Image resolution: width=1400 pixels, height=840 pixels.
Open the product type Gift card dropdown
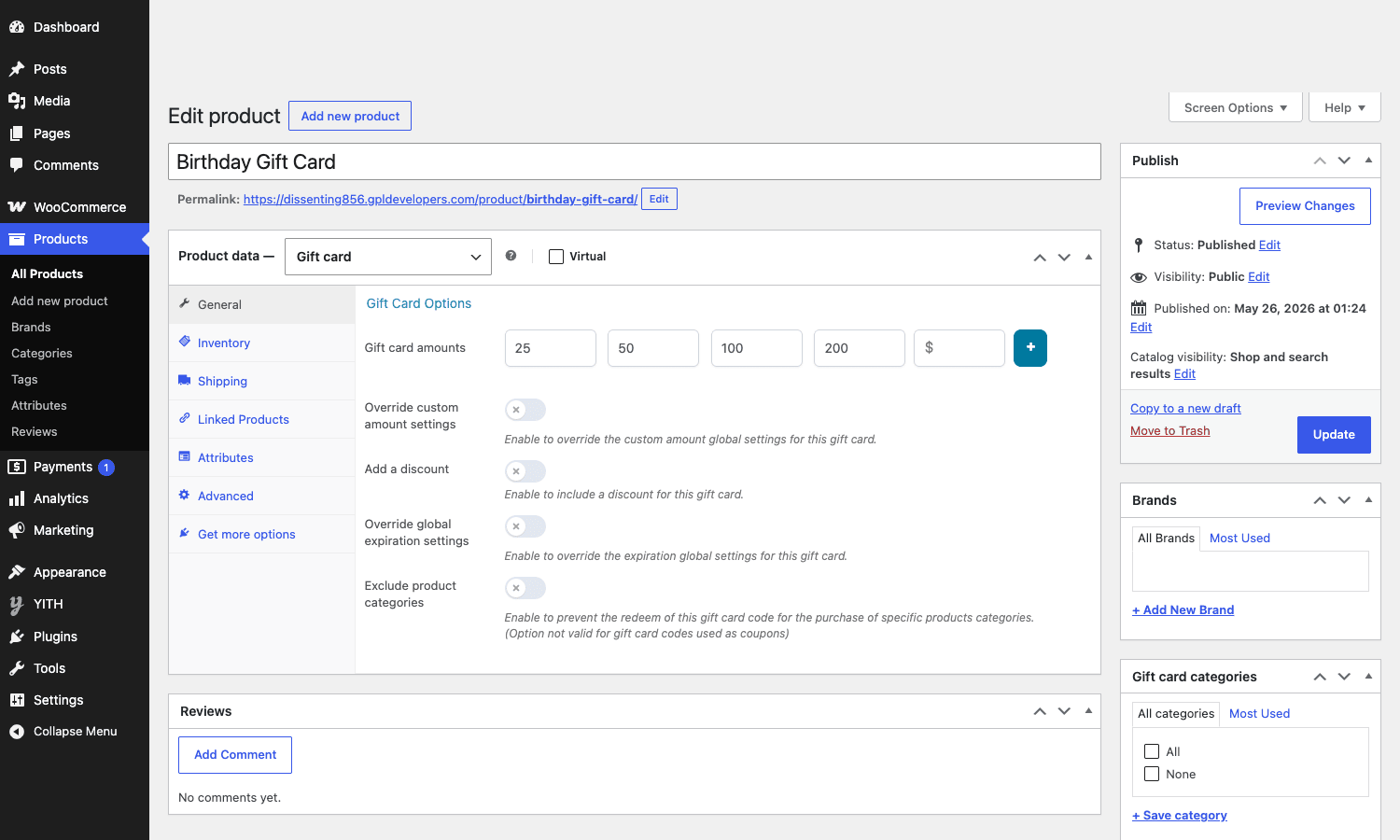pyautogui.click(x=387, y=257)
